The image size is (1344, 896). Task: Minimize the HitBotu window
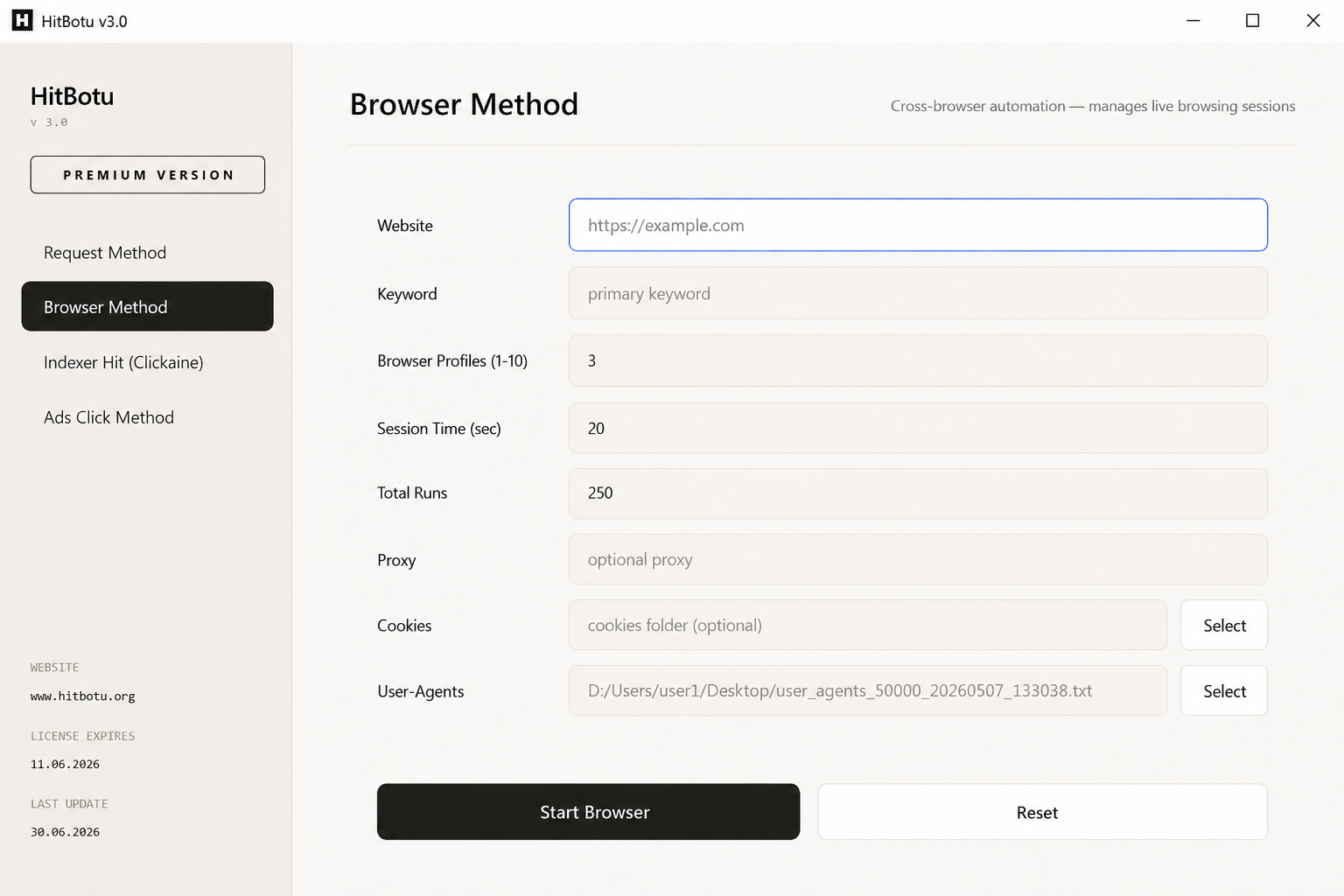[1193, 21]
